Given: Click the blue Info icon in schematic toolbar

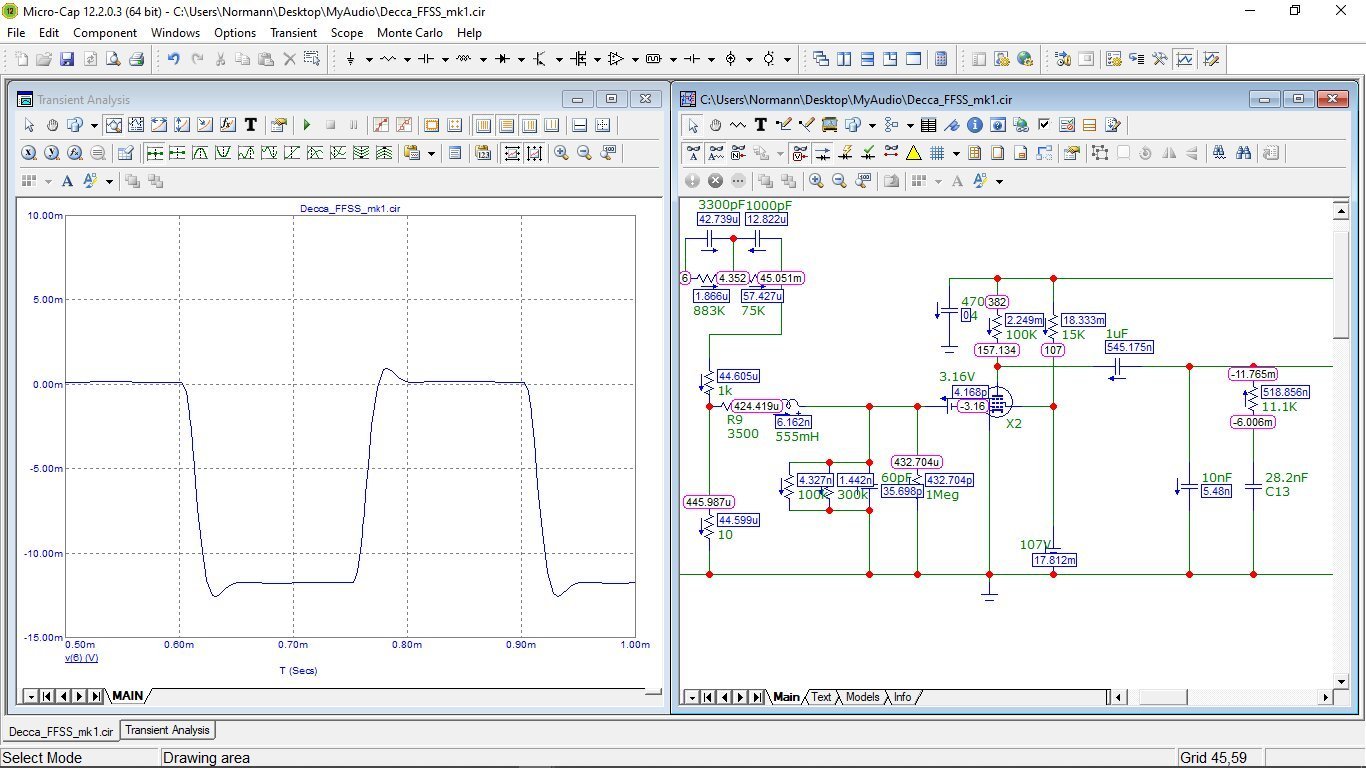Looking at the screenshot, I should click(x=974, y=125).
